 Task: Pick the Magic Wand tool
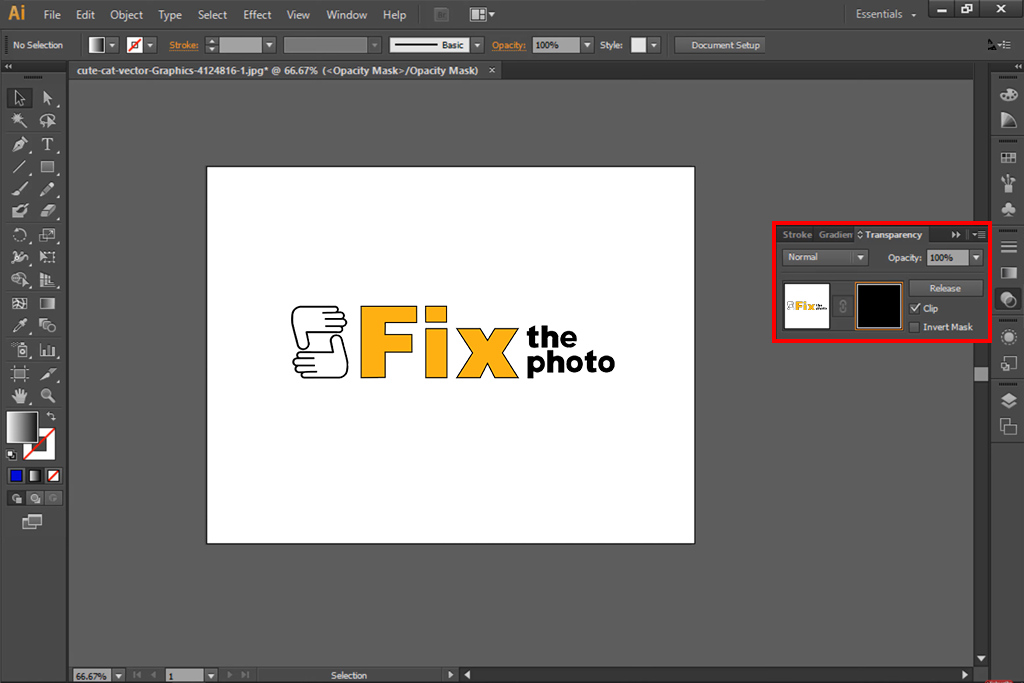coord(19,121)
